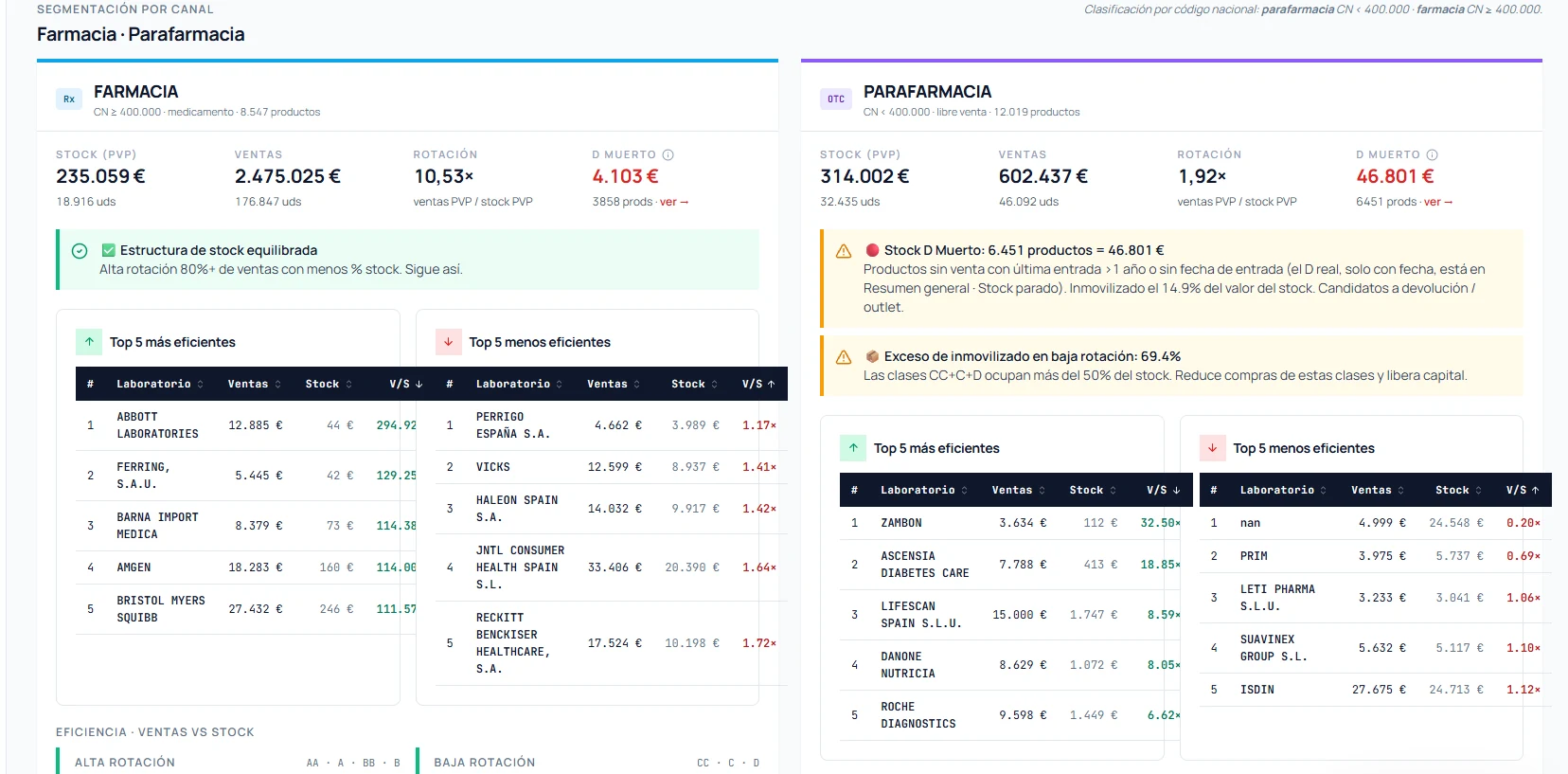Select the PERRIGO ESPAÑA S.A. row

(x=612, y=425)
